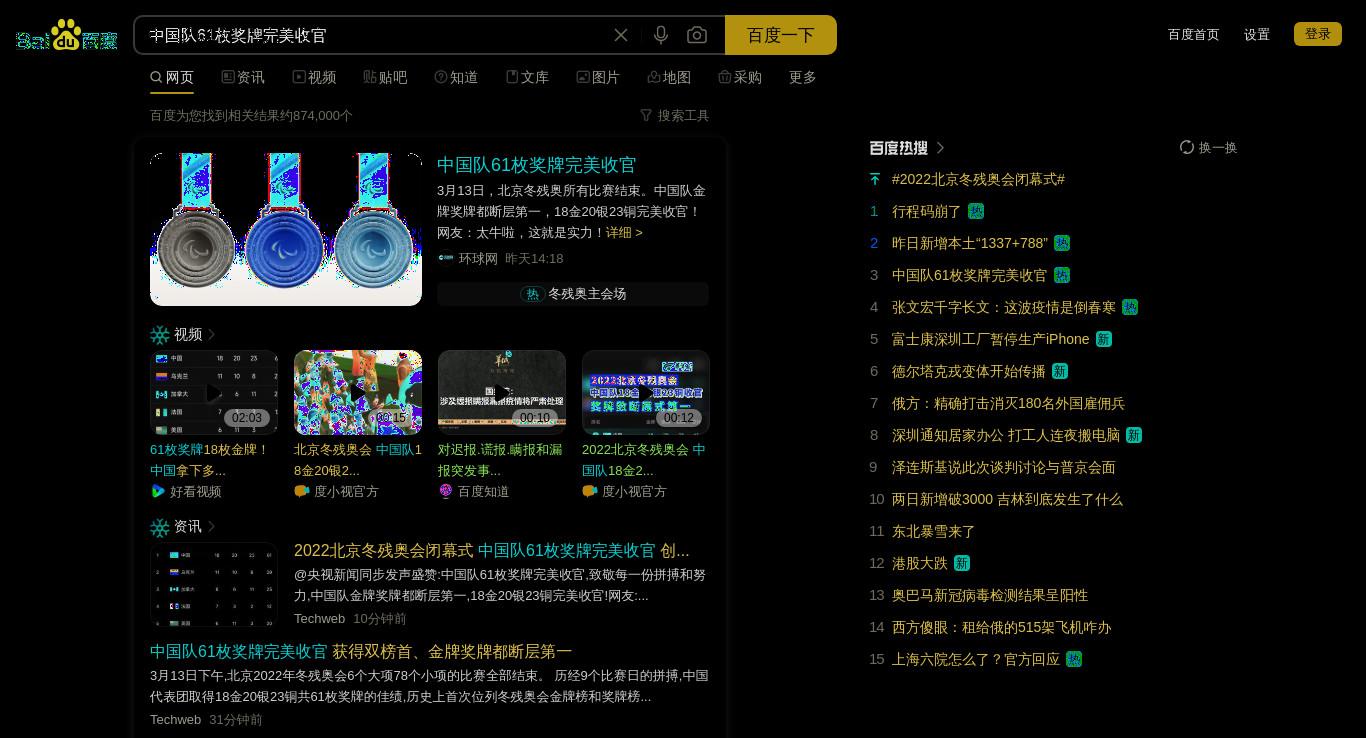1366x738 pixels.
Task: Play the 00:15 video thumbnail
Action: pyautogui.click(x=358, y=392)
